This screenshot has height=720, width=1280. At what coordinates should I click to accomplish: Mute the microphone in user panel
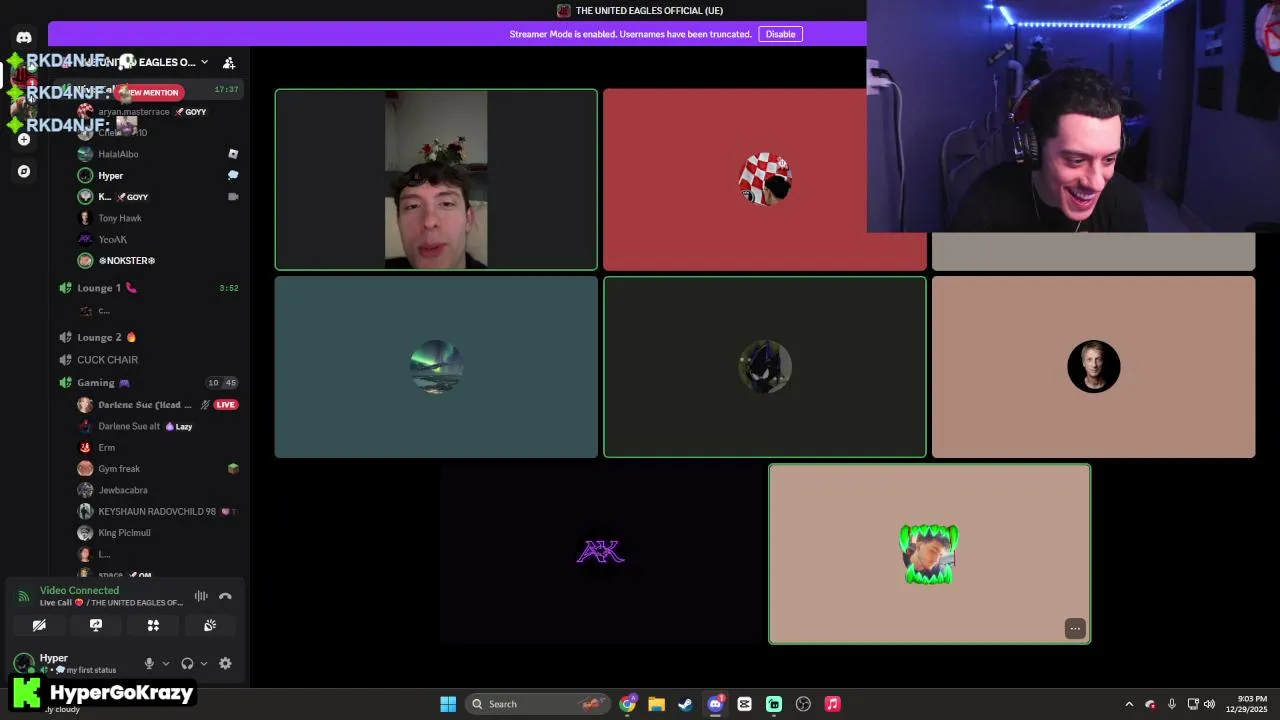pyautogui.click(x=149, y=663)
